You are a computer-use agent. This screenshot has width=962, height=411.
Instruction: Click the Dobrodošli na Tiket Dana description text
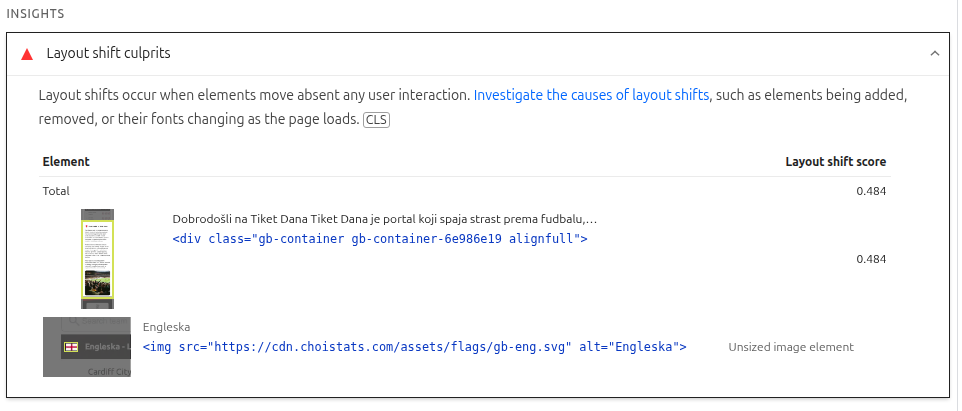pyautogui.click(x=385, y=219)
